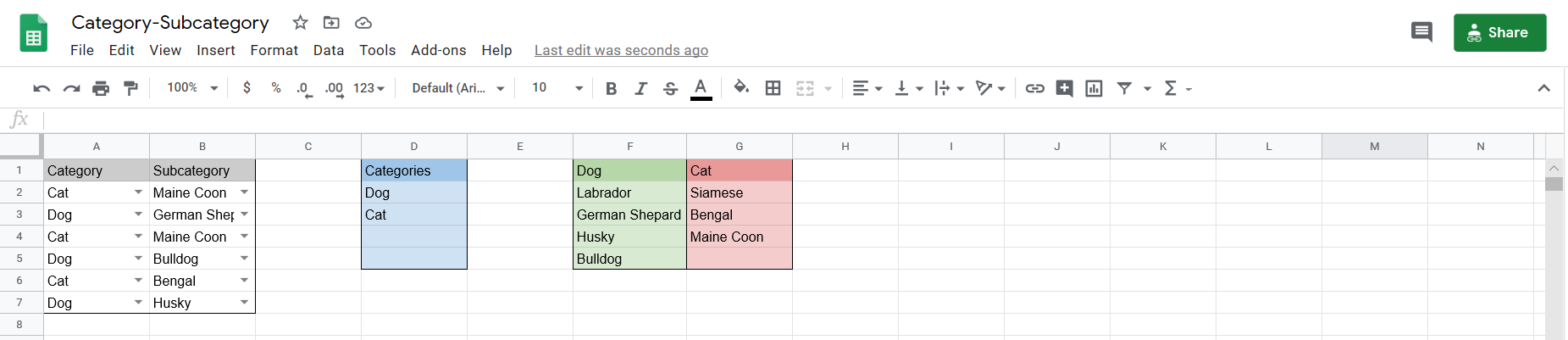Click the formula bar input field

point(762,120)
